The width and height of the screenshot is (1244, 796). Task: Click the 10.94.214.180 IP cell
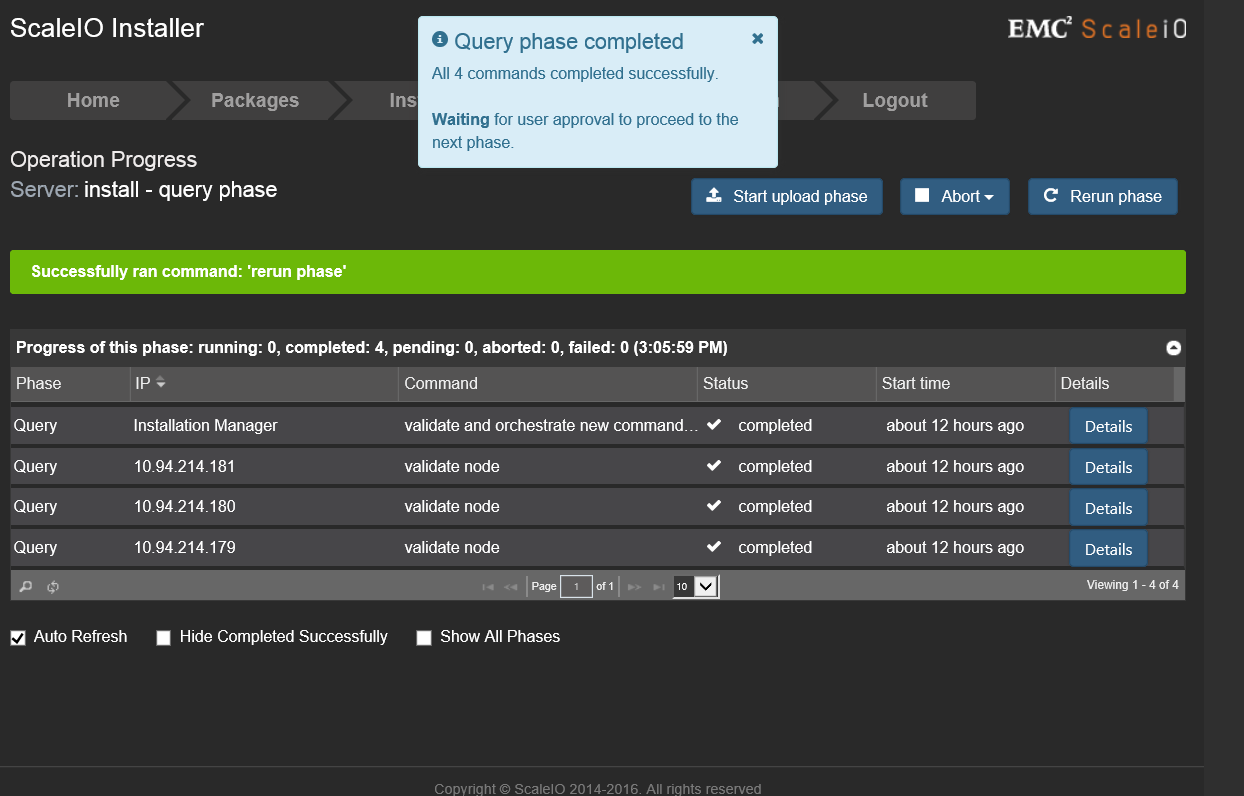[185, 506]
